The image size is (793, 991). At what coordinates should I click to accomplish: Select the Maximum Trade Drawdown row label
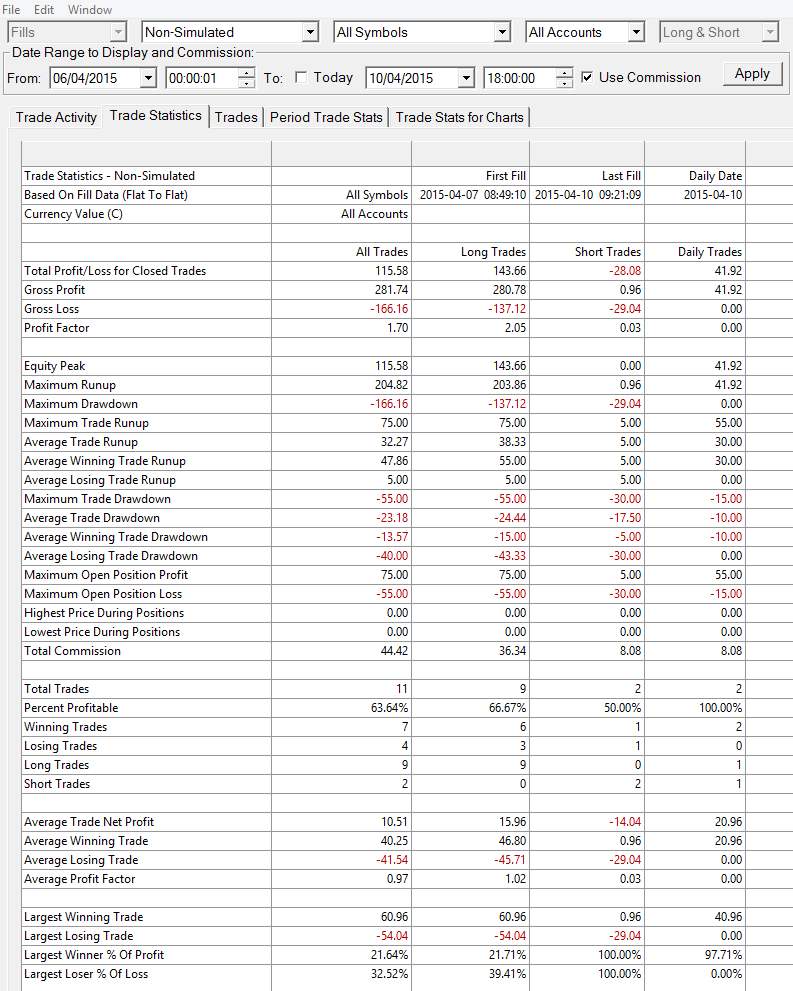point(97,499)
